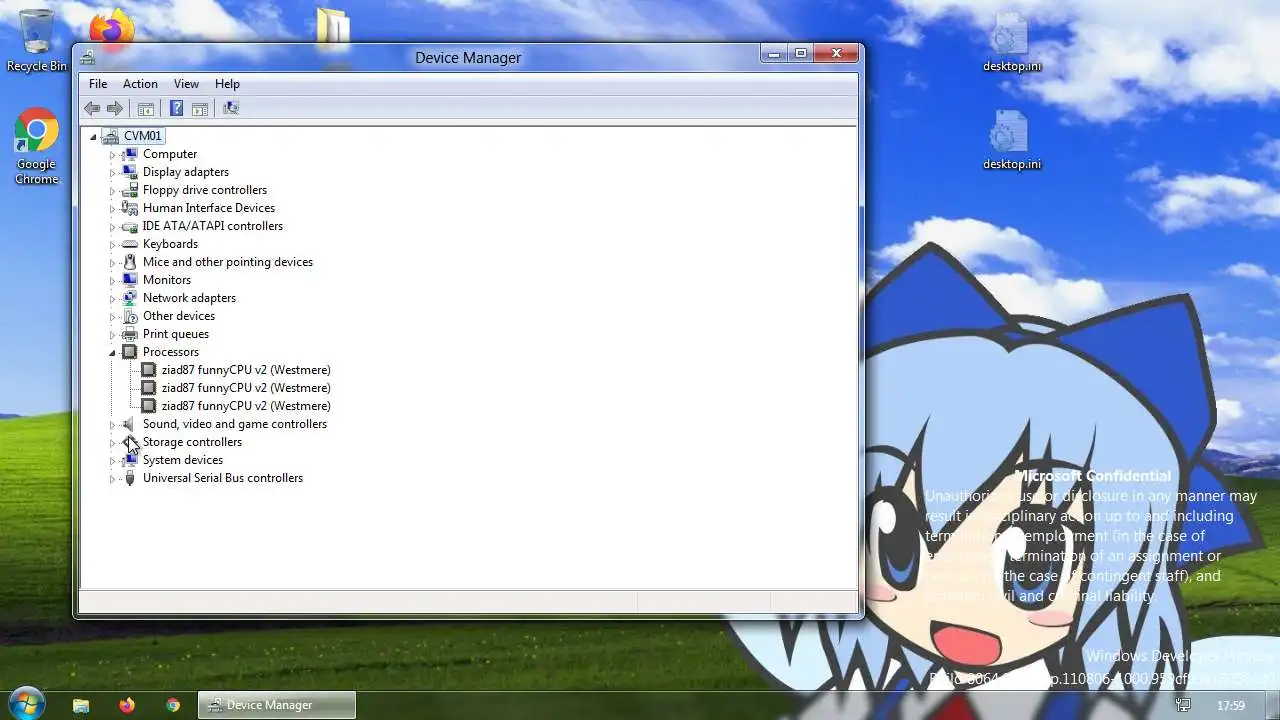The height and width of the screenshot is (720, 1280).
Task: Click Device Manager taskbar button
Action: pyautogui.click(x=277, y=705)
